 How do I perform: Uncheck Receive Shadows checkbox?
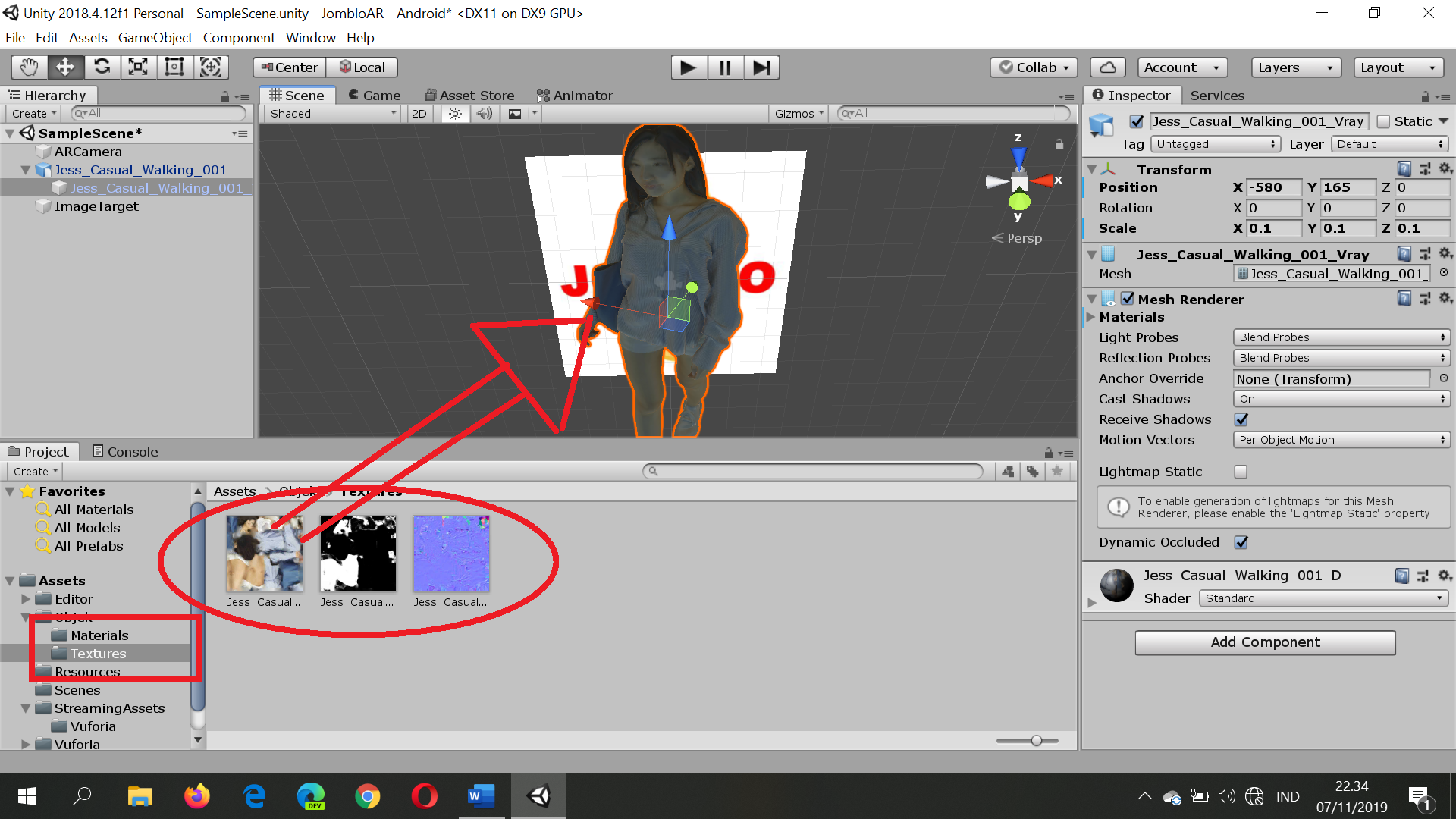click(1241, 419)
